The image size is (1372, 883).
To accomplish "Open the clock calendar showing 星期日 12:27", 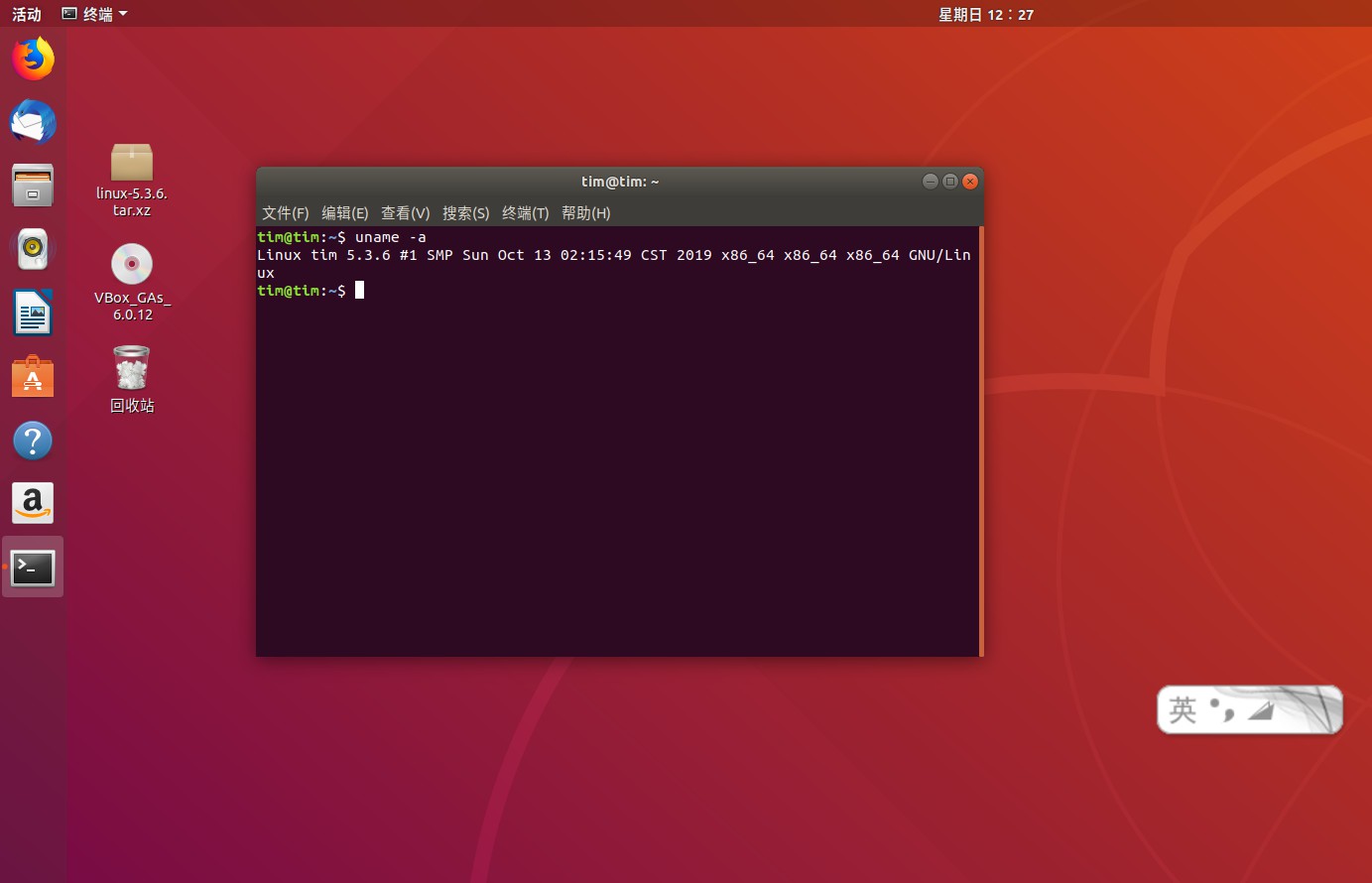I will point(985,14).
